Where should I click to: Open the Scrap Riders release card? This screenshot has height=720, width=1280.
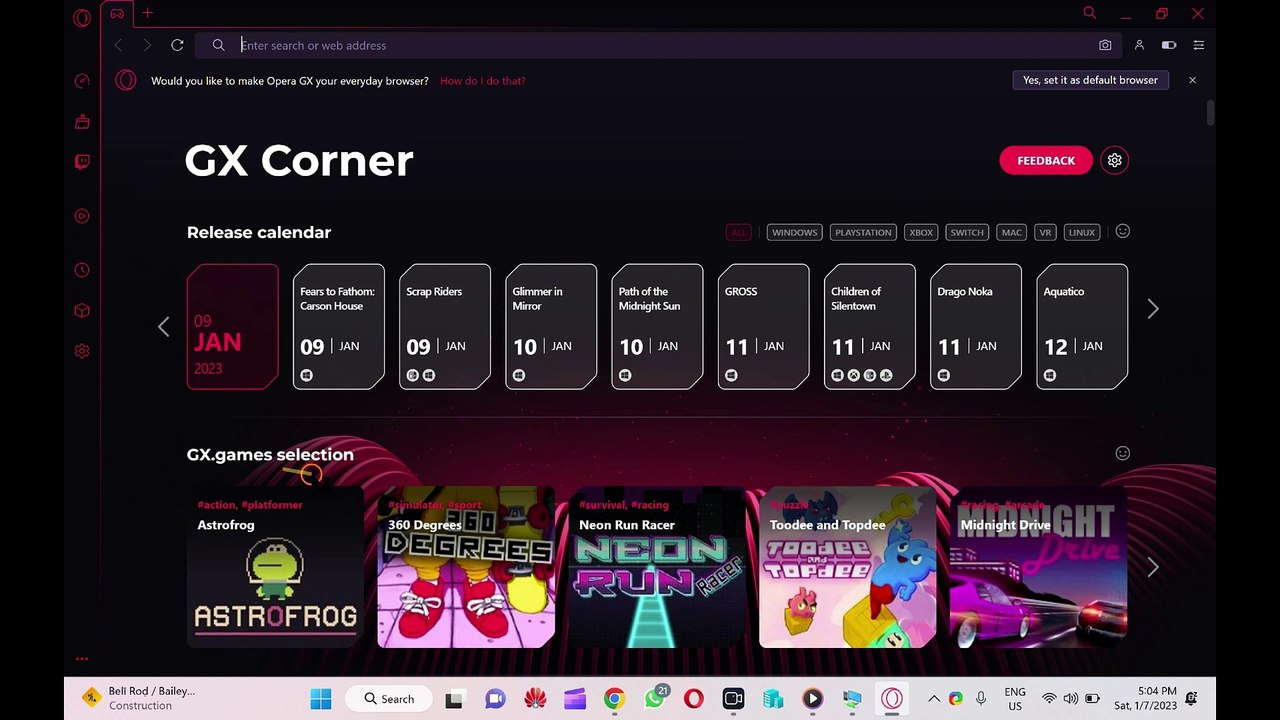[x=445, y=326]
